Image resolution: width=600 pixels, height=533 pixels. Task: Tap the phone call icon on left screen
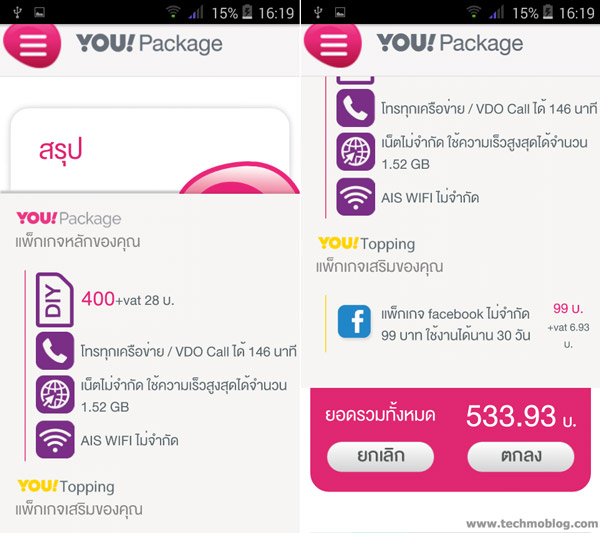coord(55,350)
